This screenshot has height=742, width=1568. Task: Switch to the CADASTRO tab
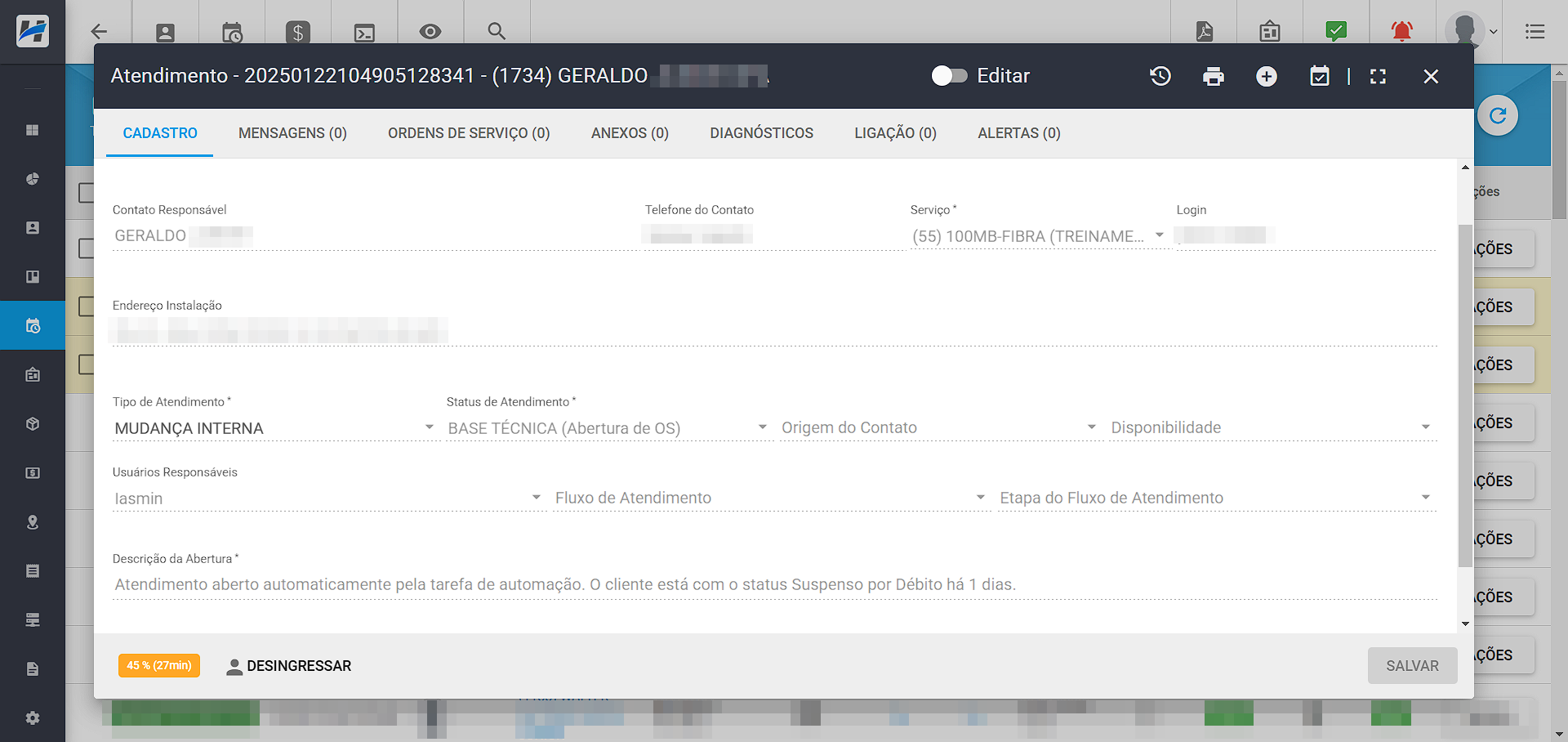[160, 133]
